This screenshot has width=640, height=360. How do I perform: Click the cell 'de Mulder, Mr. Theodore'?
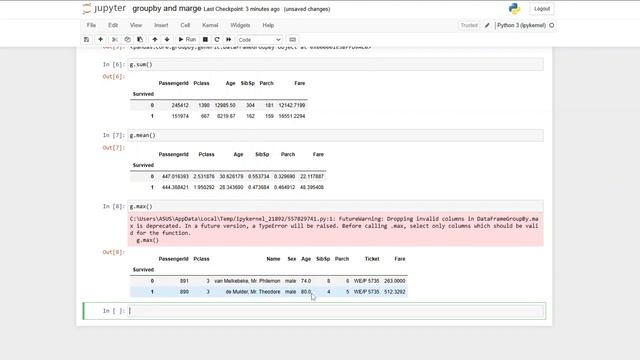coord(253,292)
